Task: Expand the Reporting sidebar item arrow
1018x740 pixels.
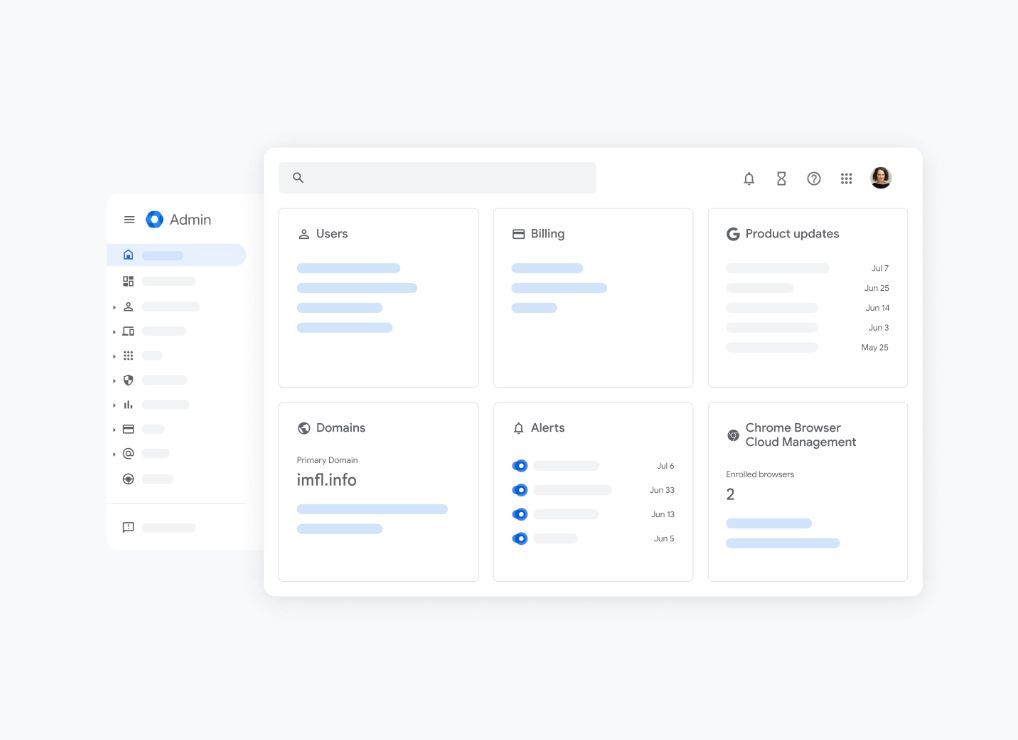Action: pos(114,405)
